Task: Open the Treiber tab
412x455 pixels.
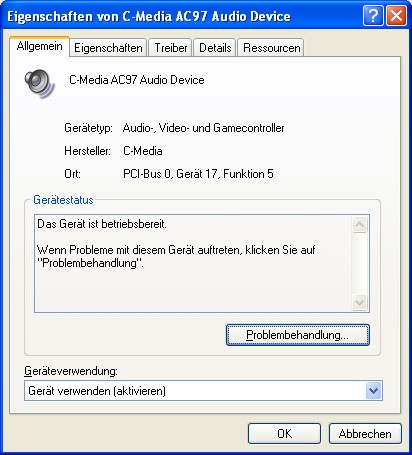Action: [171, 48]
